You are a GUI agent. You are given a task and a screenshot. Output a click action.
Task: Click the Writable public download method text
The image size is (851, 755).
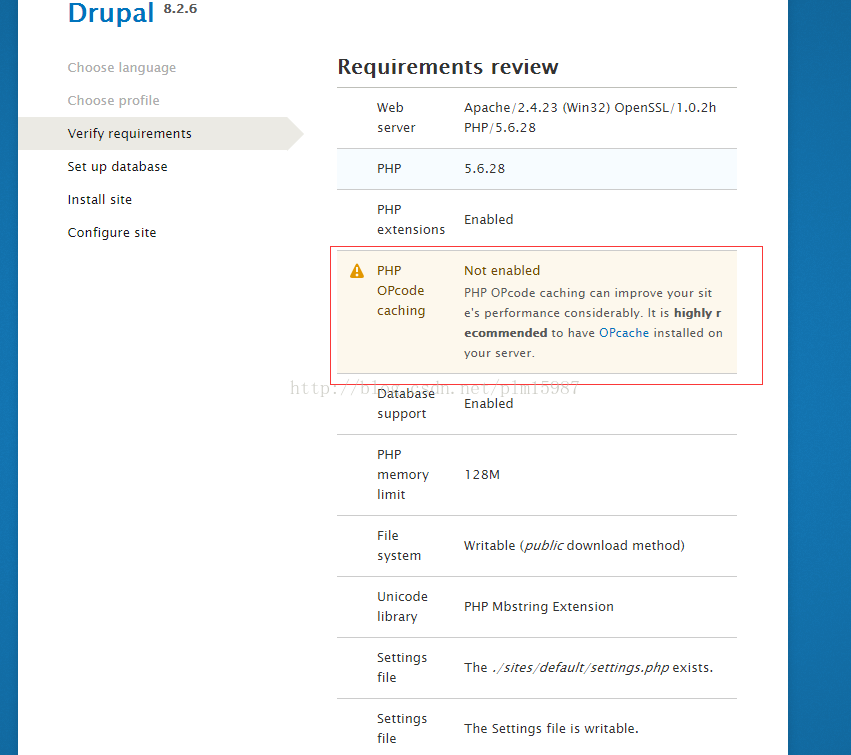(574, 546)
